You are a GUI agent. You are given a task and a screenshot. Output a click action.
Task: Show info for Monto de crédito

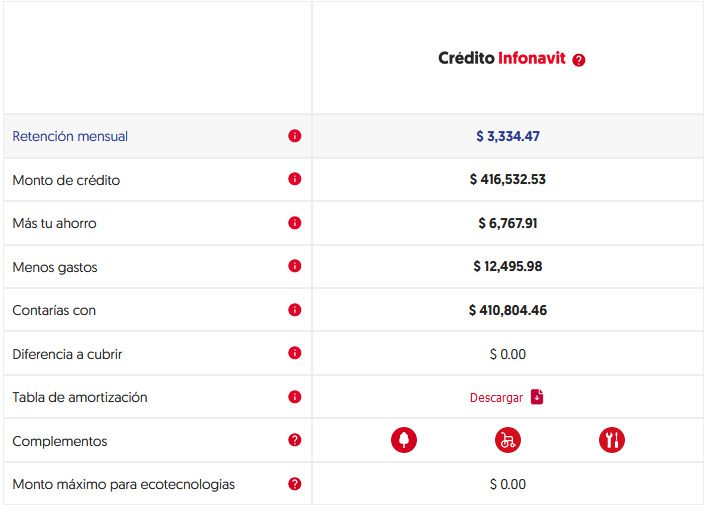coord(295,179)
